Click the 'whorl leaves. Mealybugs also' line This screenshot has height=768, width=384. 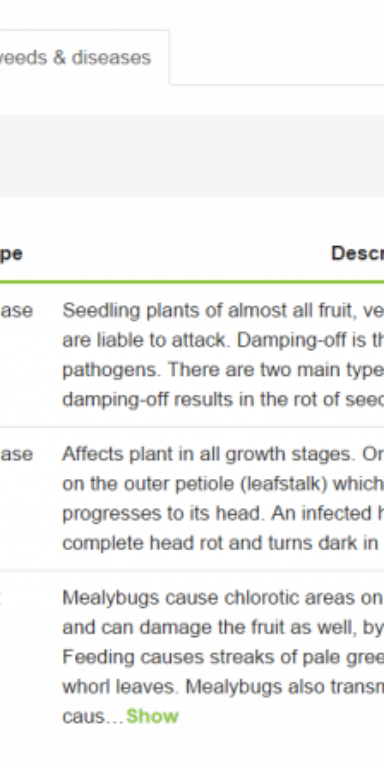click(223, 687)
